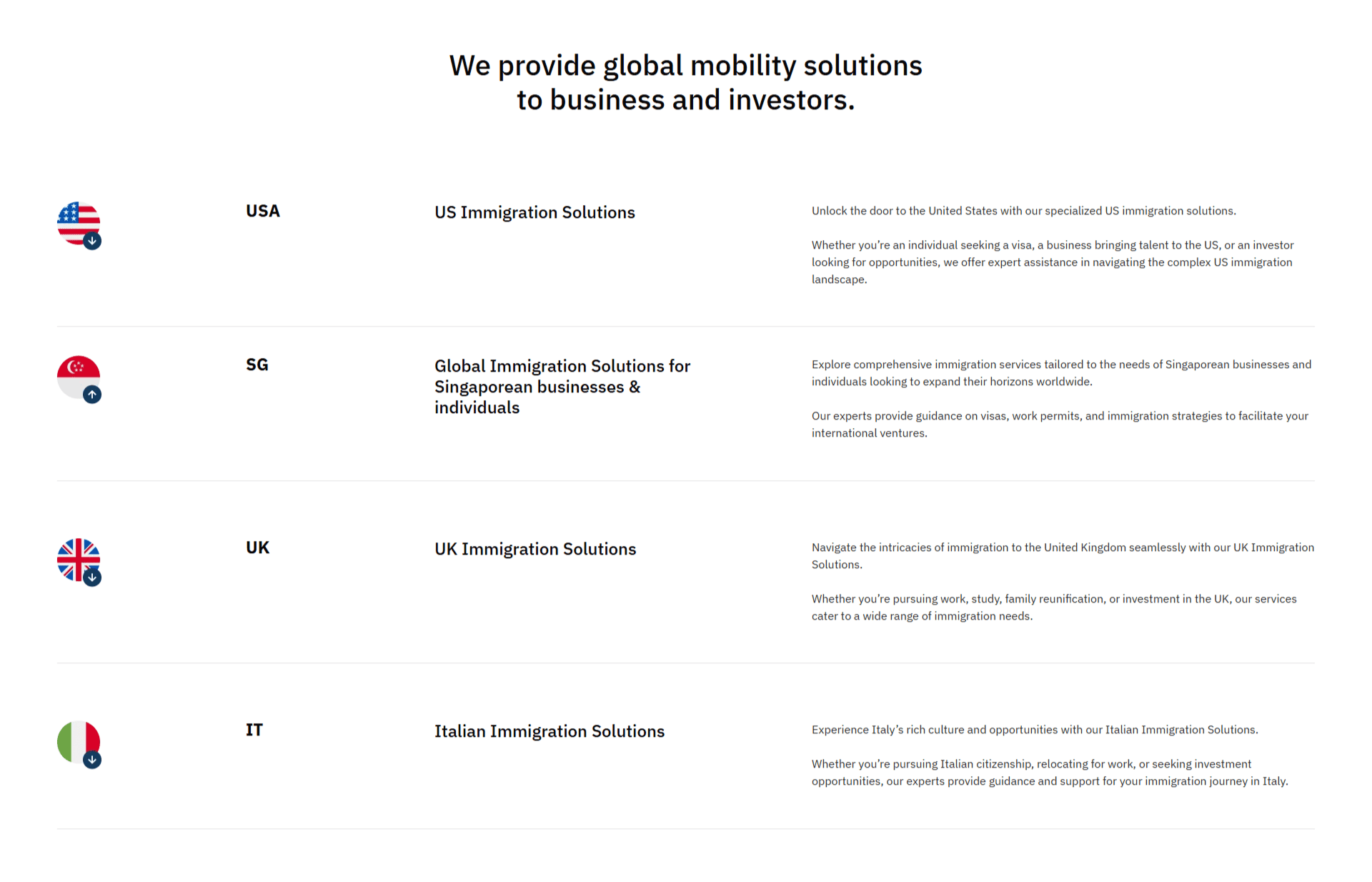Select the USA country label
This screenshot has width=1372, height=882.
(263, 212)
